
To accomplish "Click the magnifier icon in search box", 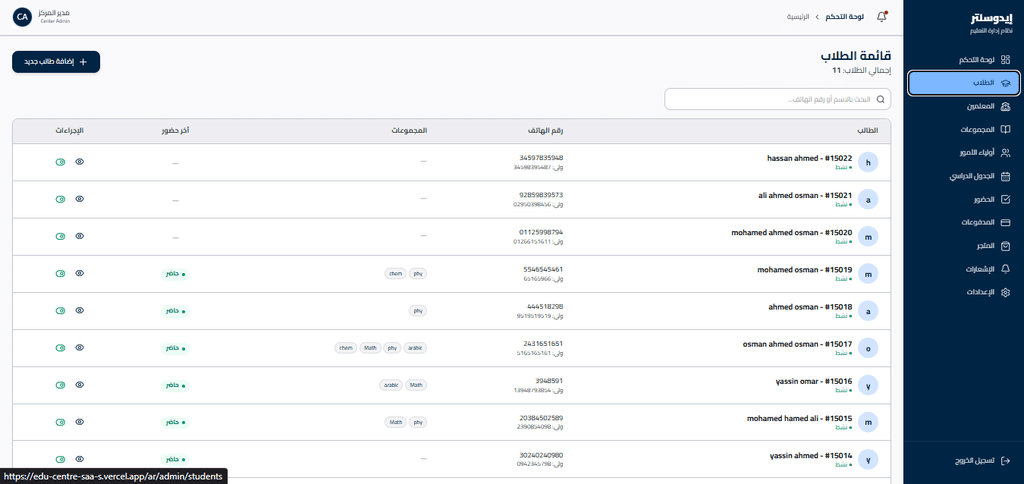I will click(880, 100).
